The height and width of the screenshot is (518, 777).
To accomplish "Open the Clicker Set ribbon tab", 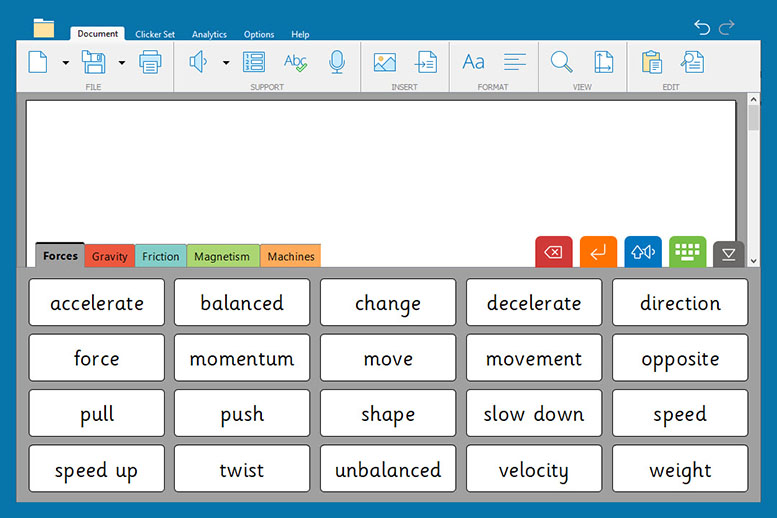I will pyautogui.click(x=155, y=34).
